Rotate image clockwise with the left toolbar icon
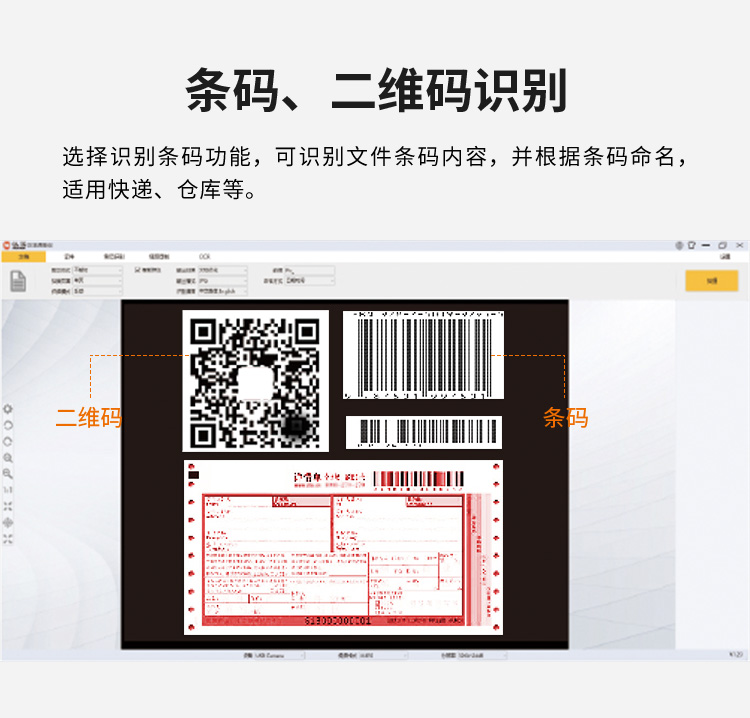The width and height of the screenshot is (750, 718). tap(8, 442)
